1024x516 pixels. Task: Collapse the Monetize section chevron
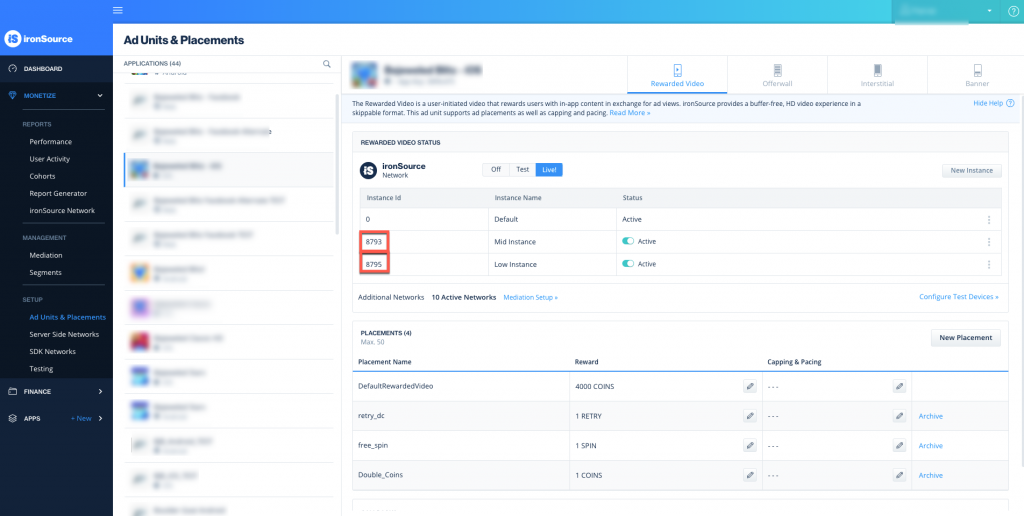point(100,95)
